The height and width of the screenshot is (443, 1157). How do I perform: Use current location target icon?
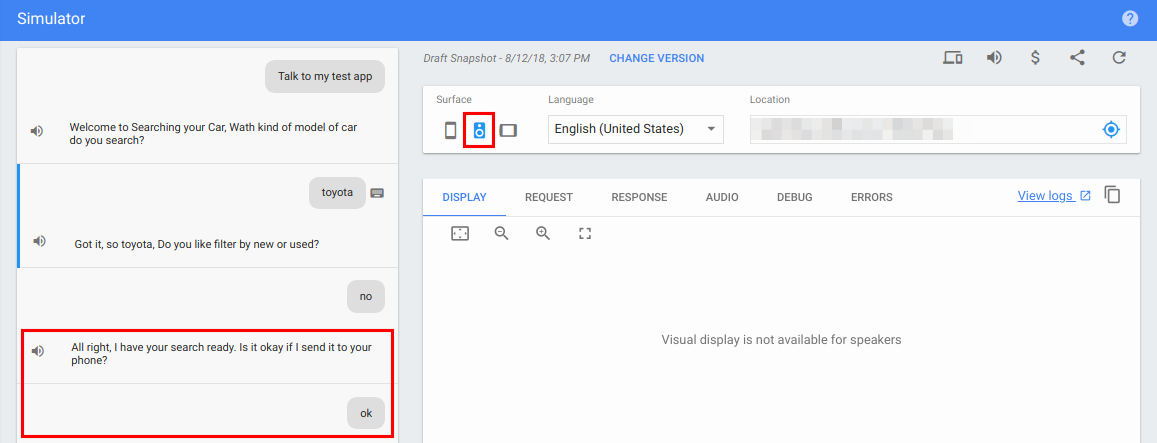pyautogui.click(x=1111, y=130)
